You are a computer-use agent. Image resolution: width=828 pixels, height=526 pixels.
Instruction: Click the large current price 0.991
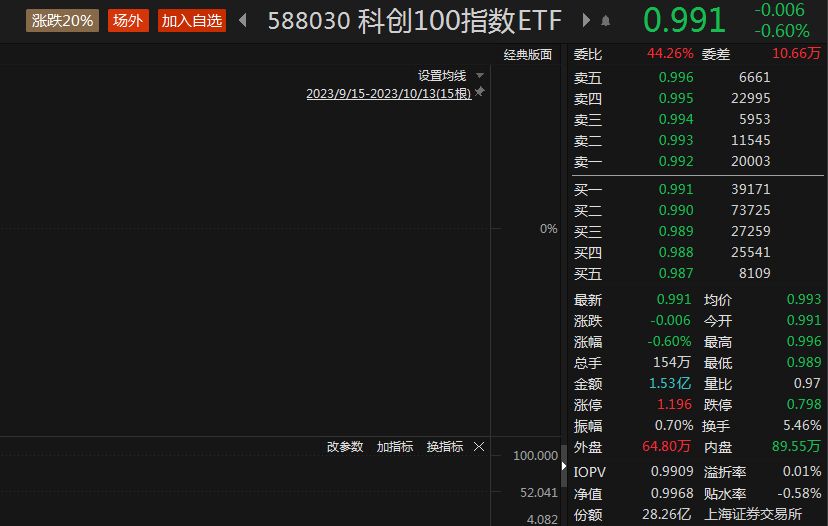point(684,21)
